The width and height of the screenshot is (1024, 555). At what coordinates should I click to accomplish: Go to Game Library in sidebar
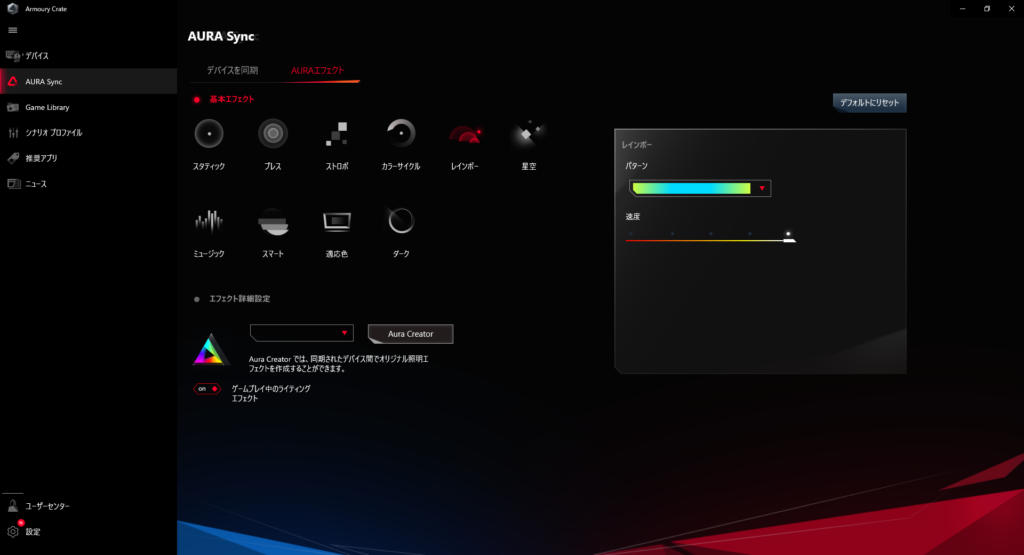[x=88, y=107]
